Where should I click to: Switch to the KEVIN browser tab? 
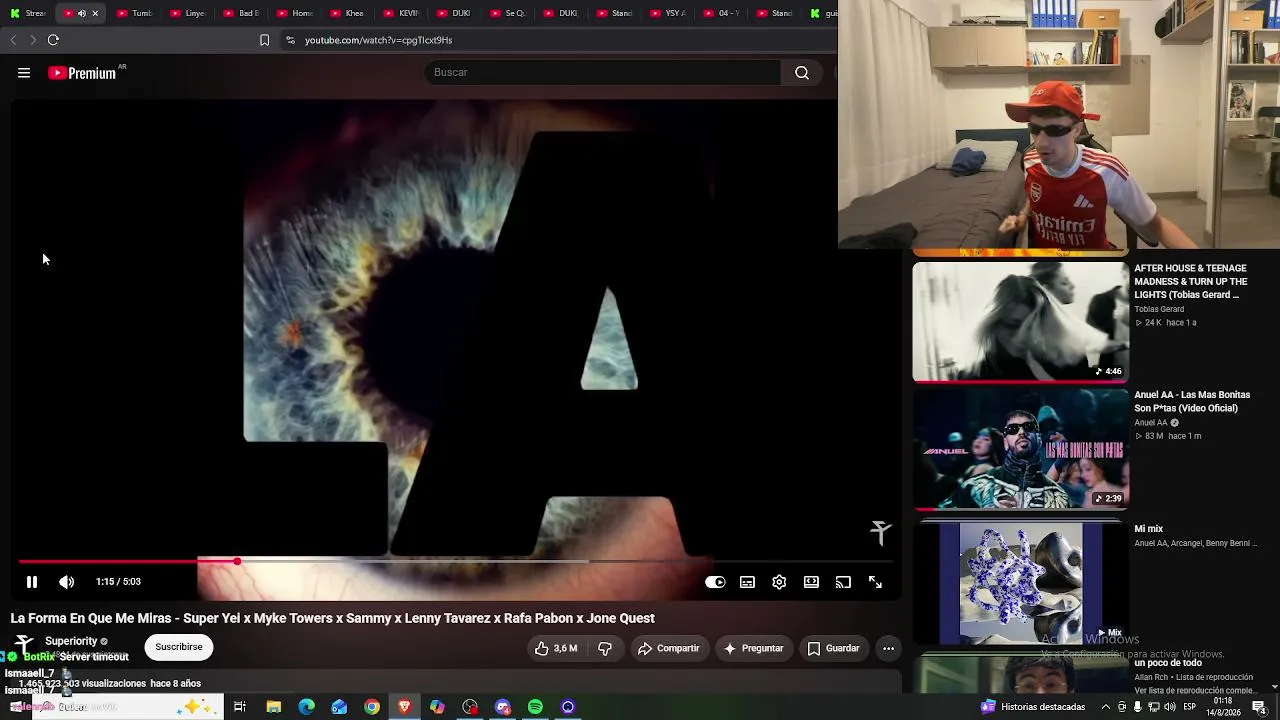(x=400, y=13)
